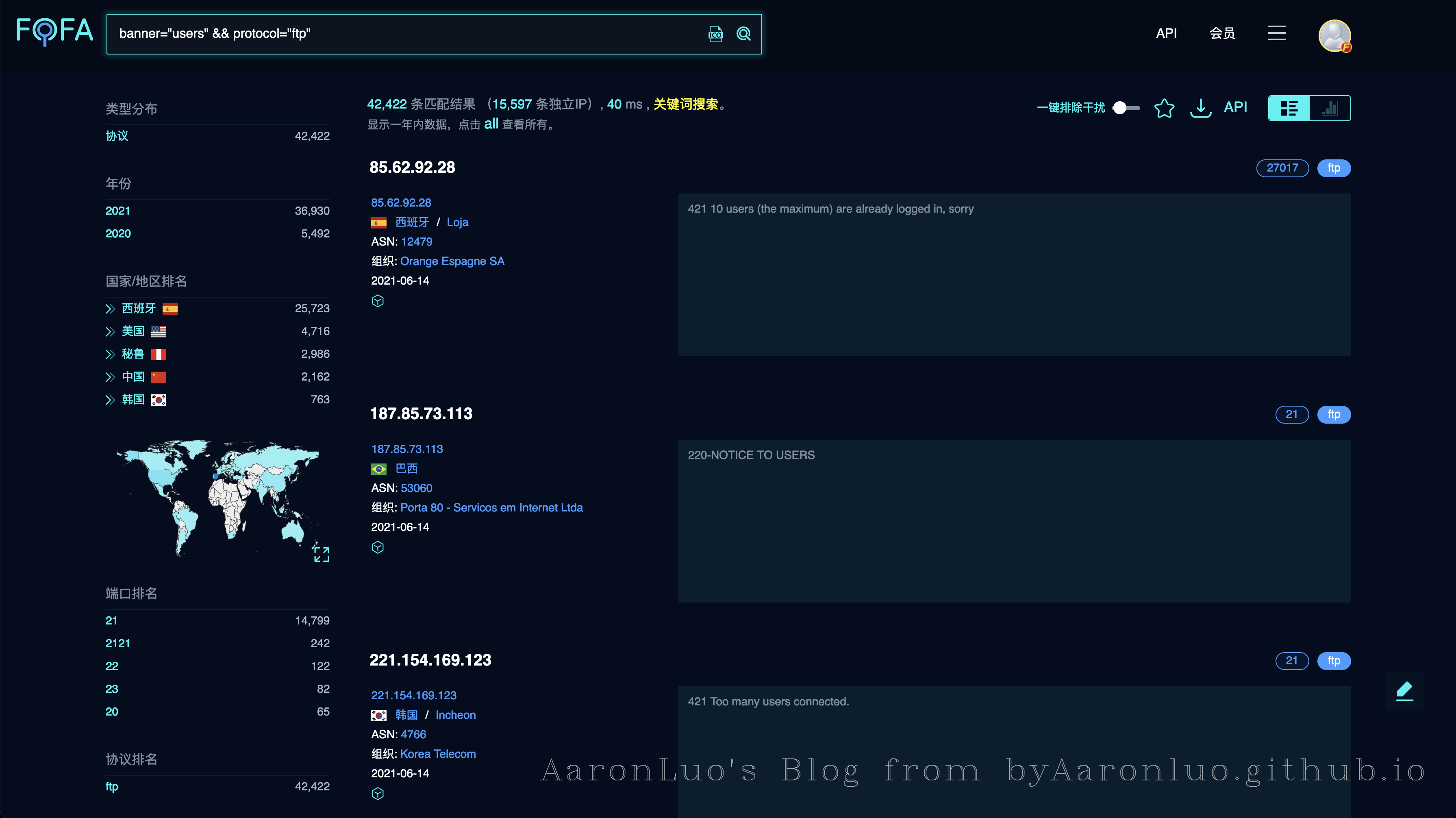This screenshot has width=1456, height=818.
Task: Open the Orange Espagne SA organization link
Action: coord(452,261)
